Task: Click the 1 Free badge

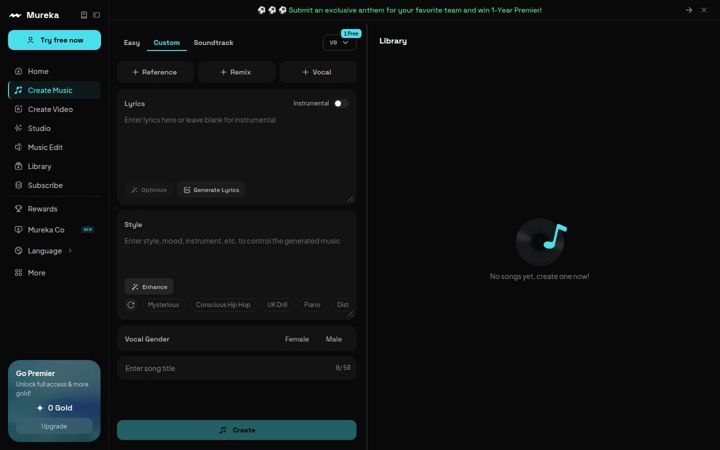Action: 351,34
